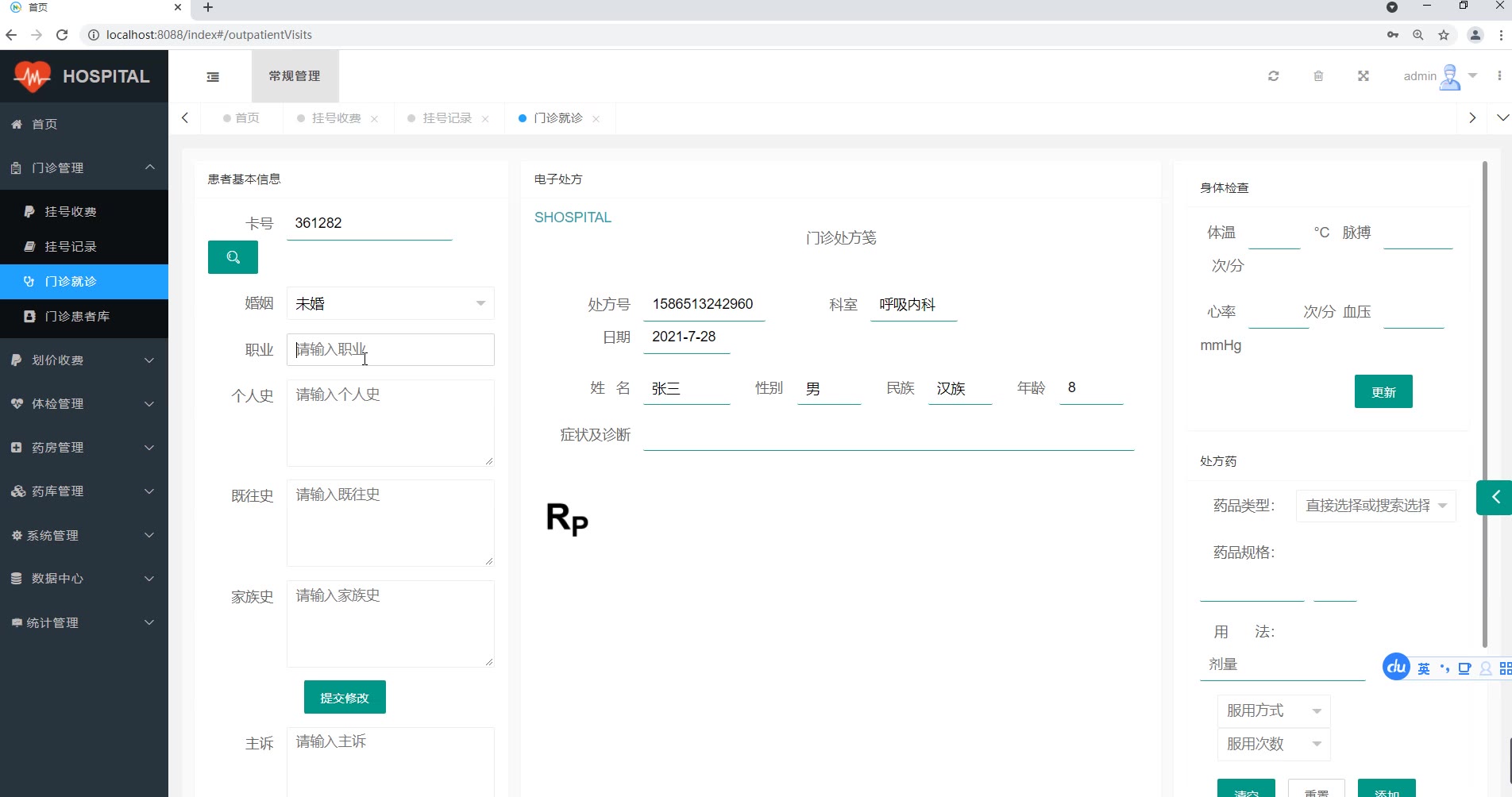Viewport: 1512px width, 797px height.
Task: Click browser bookmark star icon
Action: (1444, 35)
